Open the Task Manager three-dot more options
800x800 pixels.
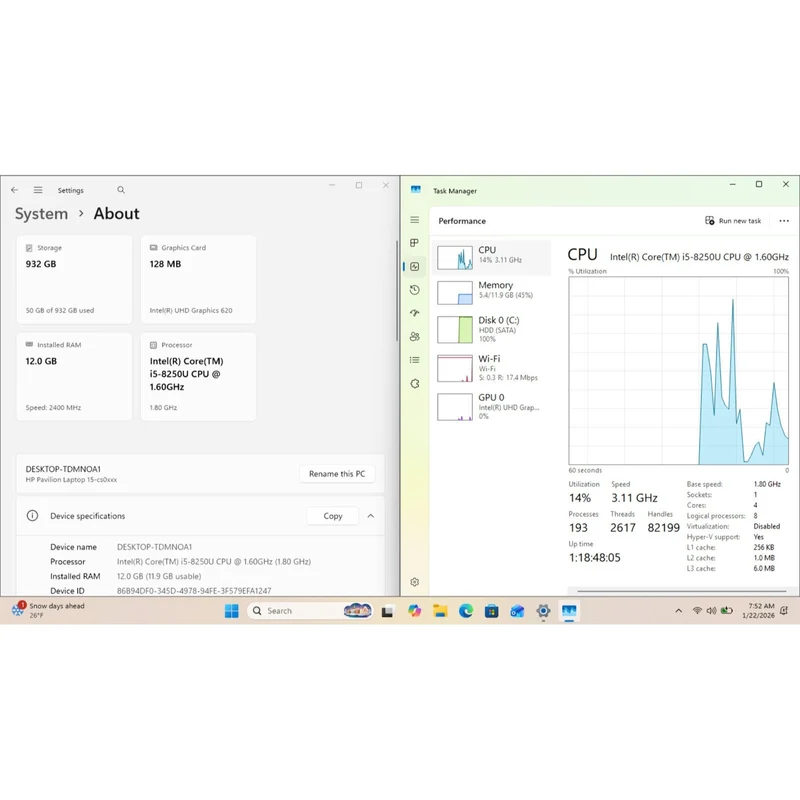[x=784, y=221]
